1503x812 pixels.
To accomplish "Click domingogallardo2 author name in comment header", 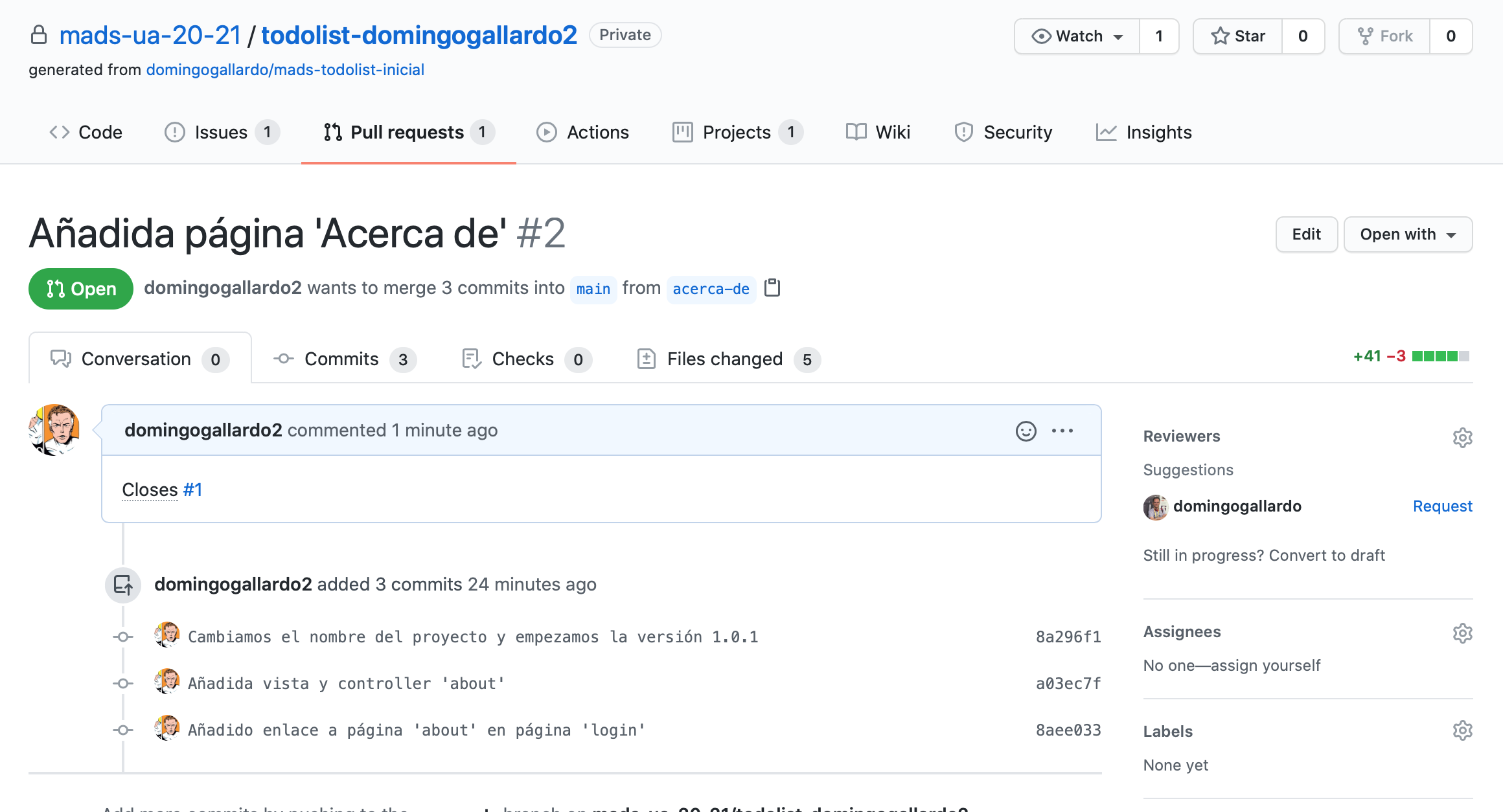I will pos(203,430).
